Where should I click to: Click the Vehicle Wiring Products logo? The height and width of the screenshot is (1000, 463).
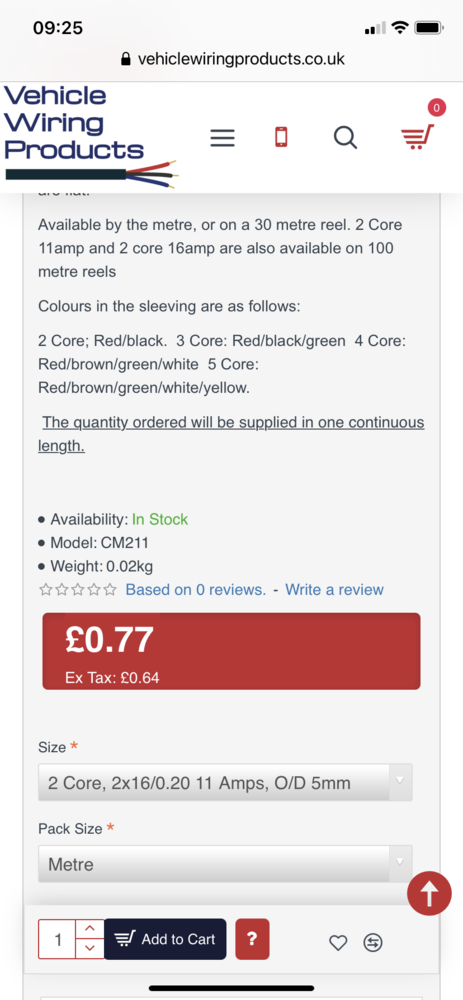click(90, 136)
